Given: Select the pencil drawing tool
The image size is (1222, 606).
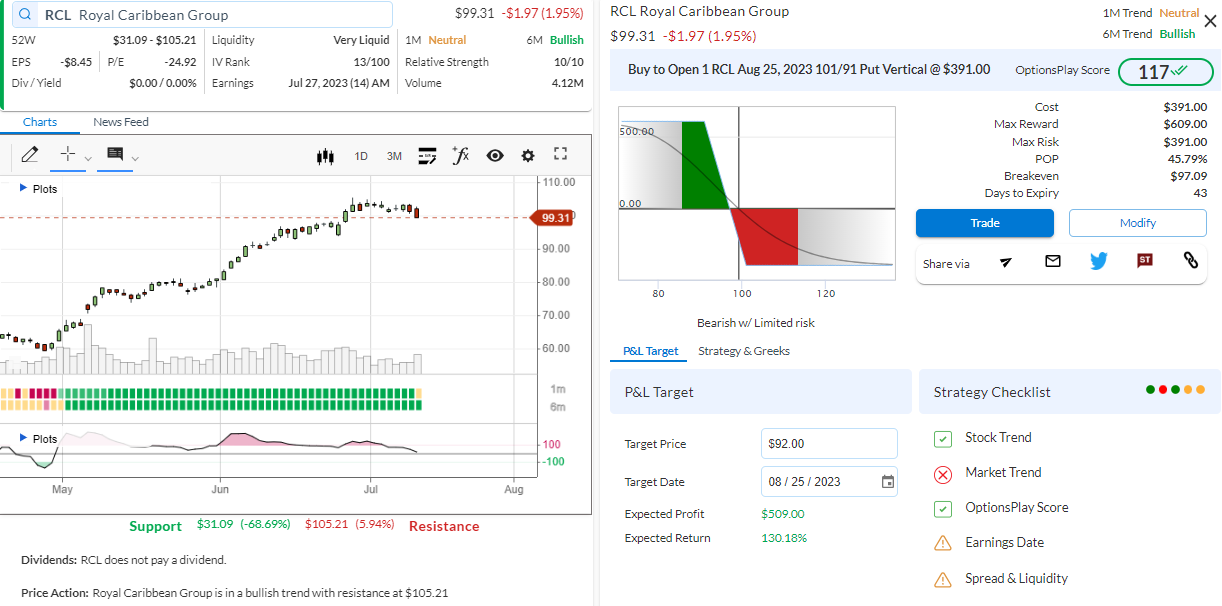Looking at the screenshot, I should tap(30, 155).
